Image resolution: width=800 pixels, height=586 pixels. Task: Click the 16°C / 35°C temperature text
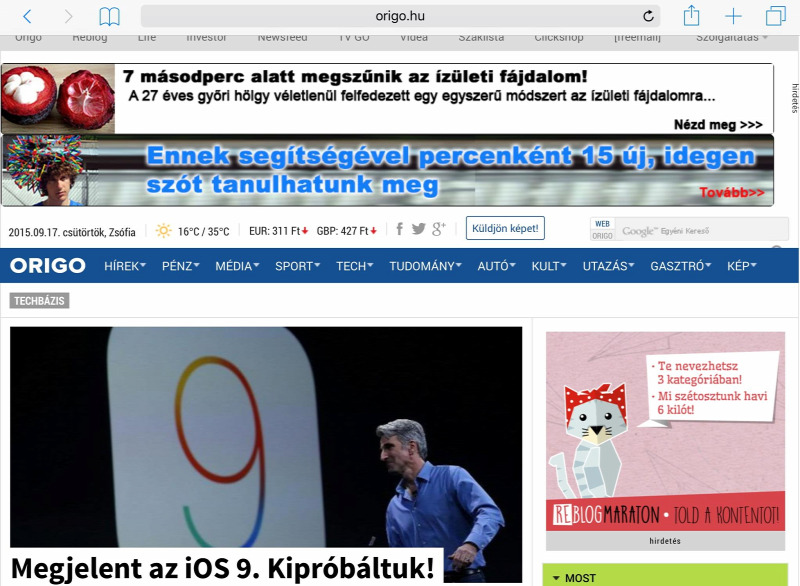[x=204, y=232]
